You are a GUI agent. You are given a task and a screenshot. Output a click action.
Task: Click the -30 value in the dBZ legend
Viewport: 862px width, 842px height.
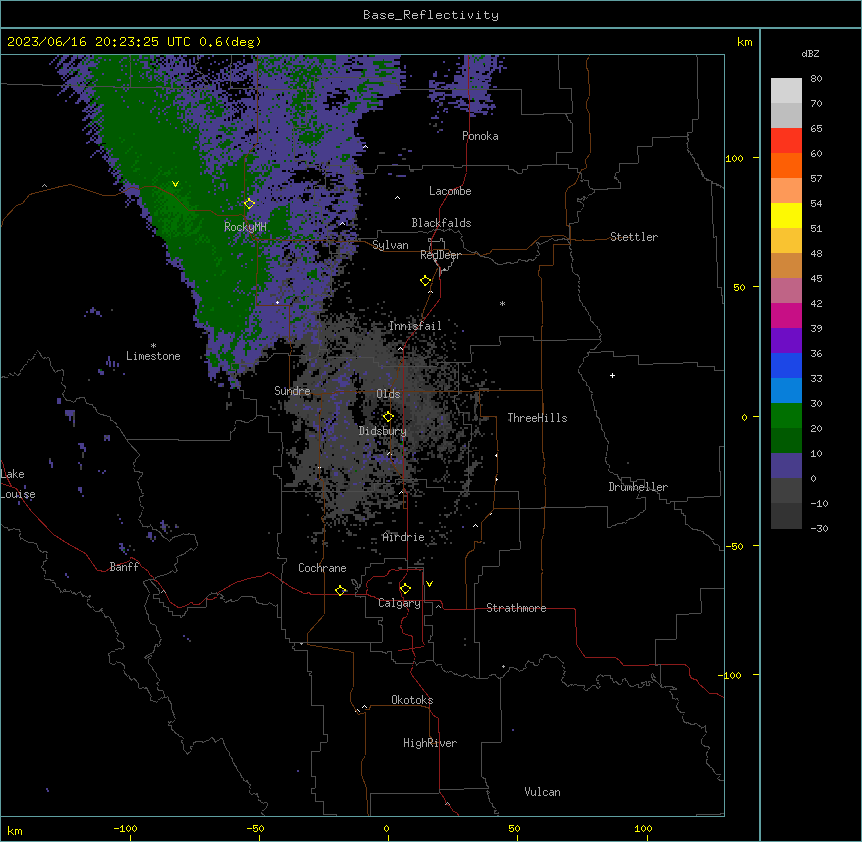tap(819, 528)
